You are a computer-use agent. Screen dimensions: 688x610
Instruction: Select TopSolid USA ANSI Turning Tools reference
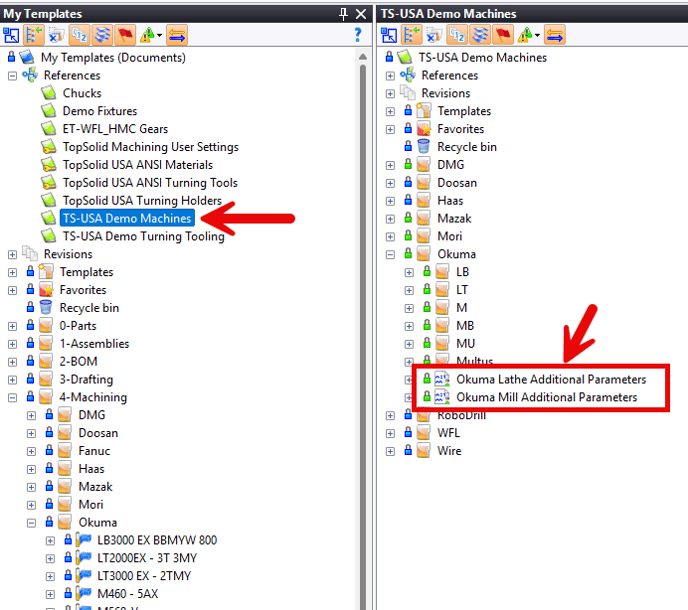click(x=150, y=183)
